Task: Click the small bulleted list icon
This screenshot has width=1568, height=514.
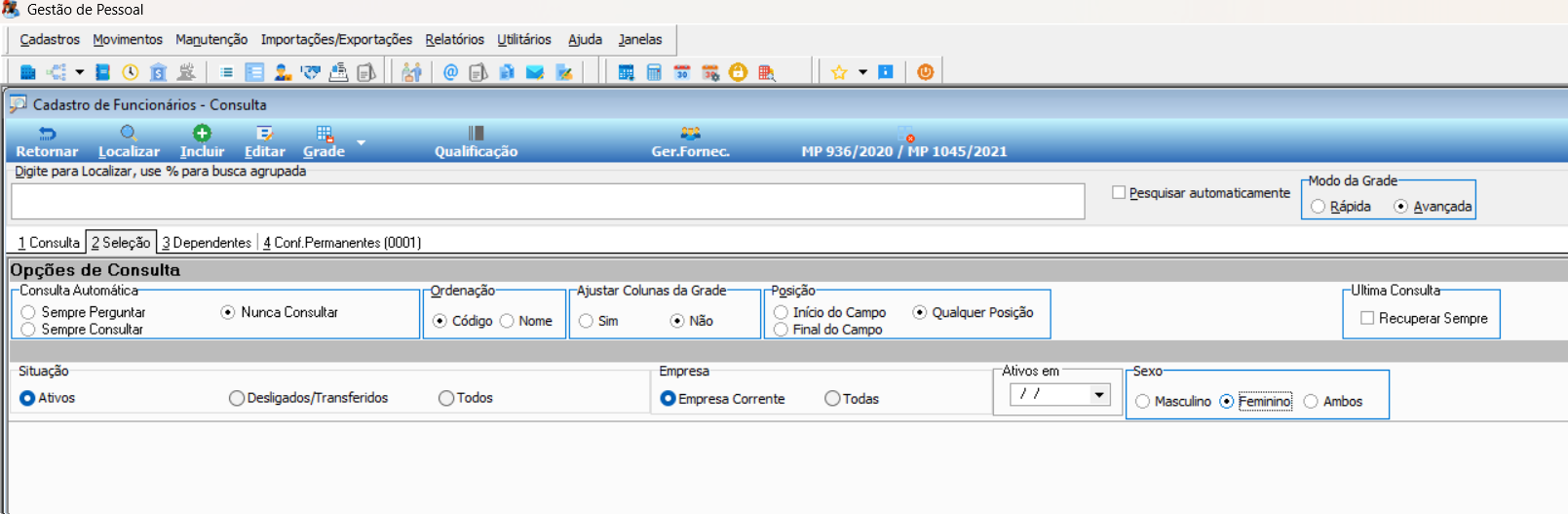Action: 226,72
